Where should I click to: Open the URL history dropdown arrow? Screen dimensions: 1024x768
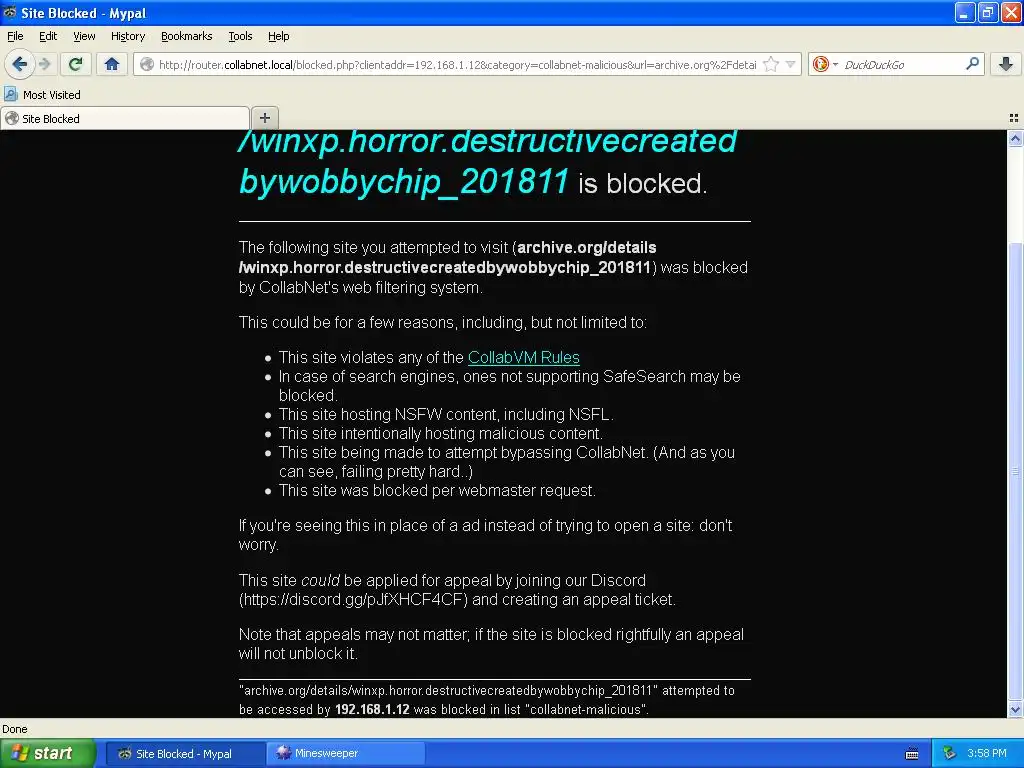(x=790, y=65)
